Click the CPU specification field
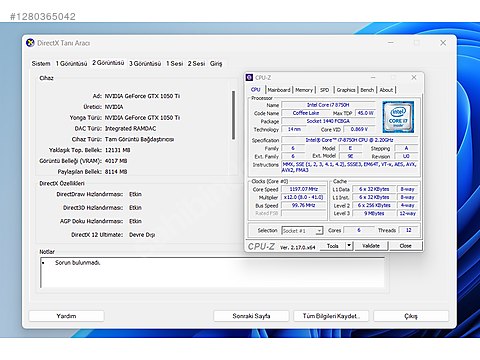Viewport: 480px width, 360px height. pos(349,140)
